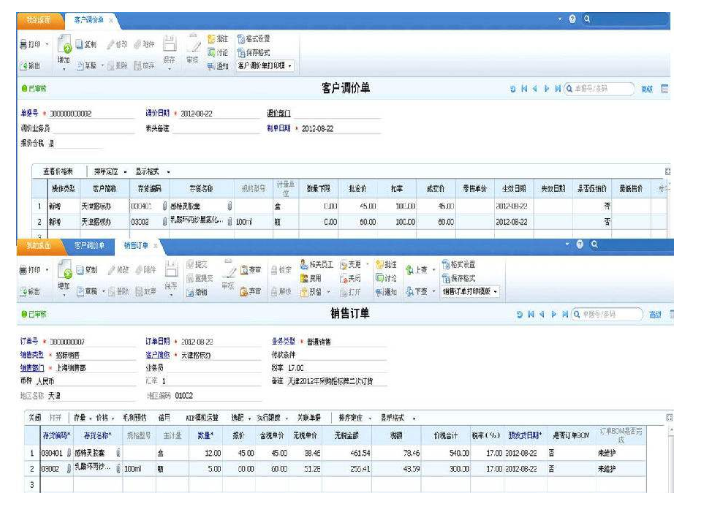
Task: Click 毛利预估 (Gross profit estimate) above the 销售订单 grid
Action: click(x=134, y=418)
